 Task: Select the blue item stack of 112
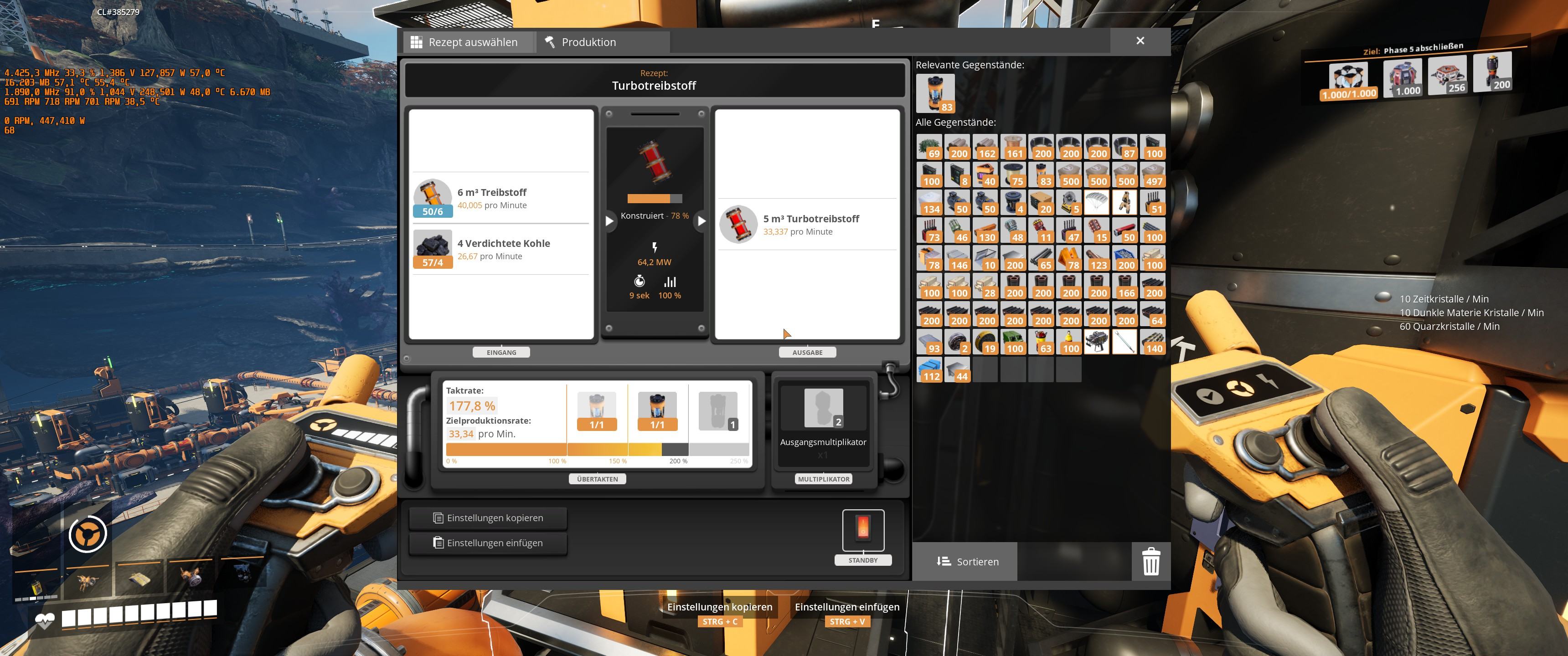929,370
